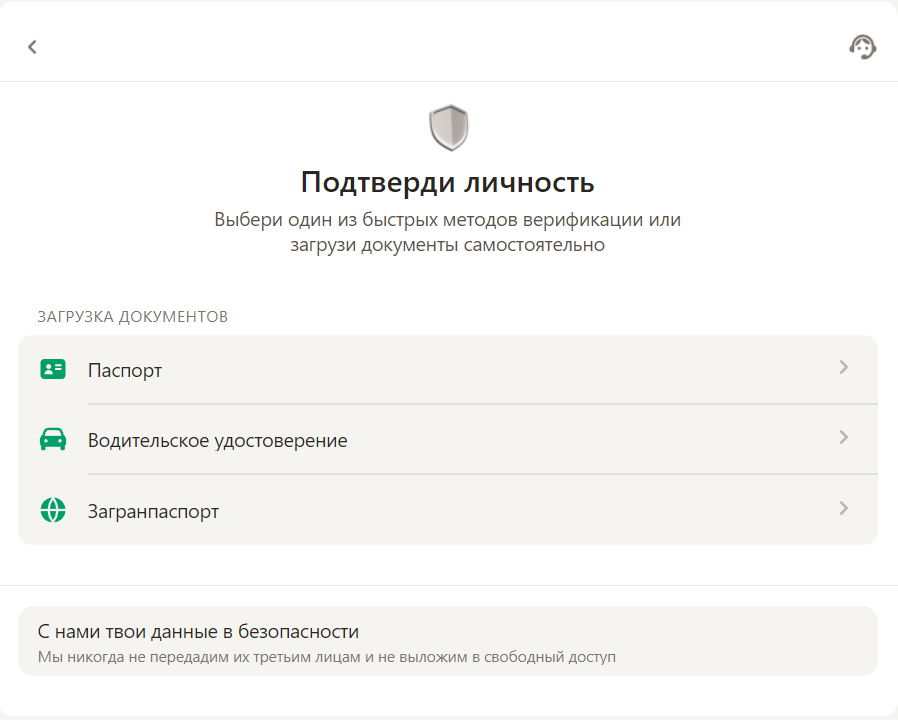Open the Водительское удостоверение row chevron
898x720 pixels.
point(844,438)
